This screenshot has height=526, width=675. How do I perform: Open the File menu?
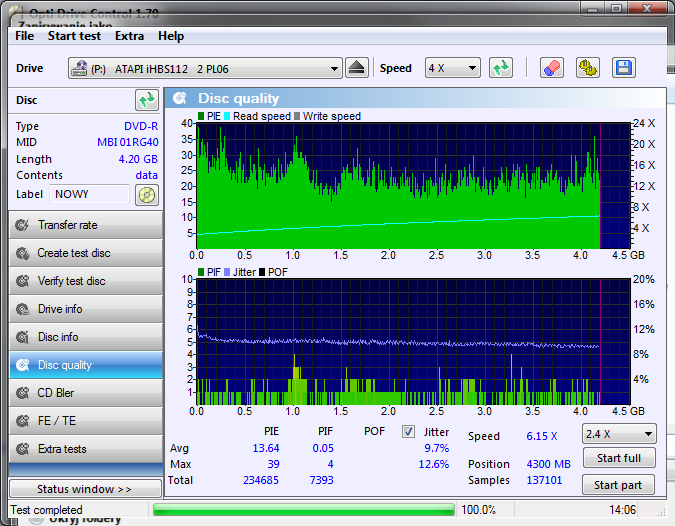click(24, 36)
